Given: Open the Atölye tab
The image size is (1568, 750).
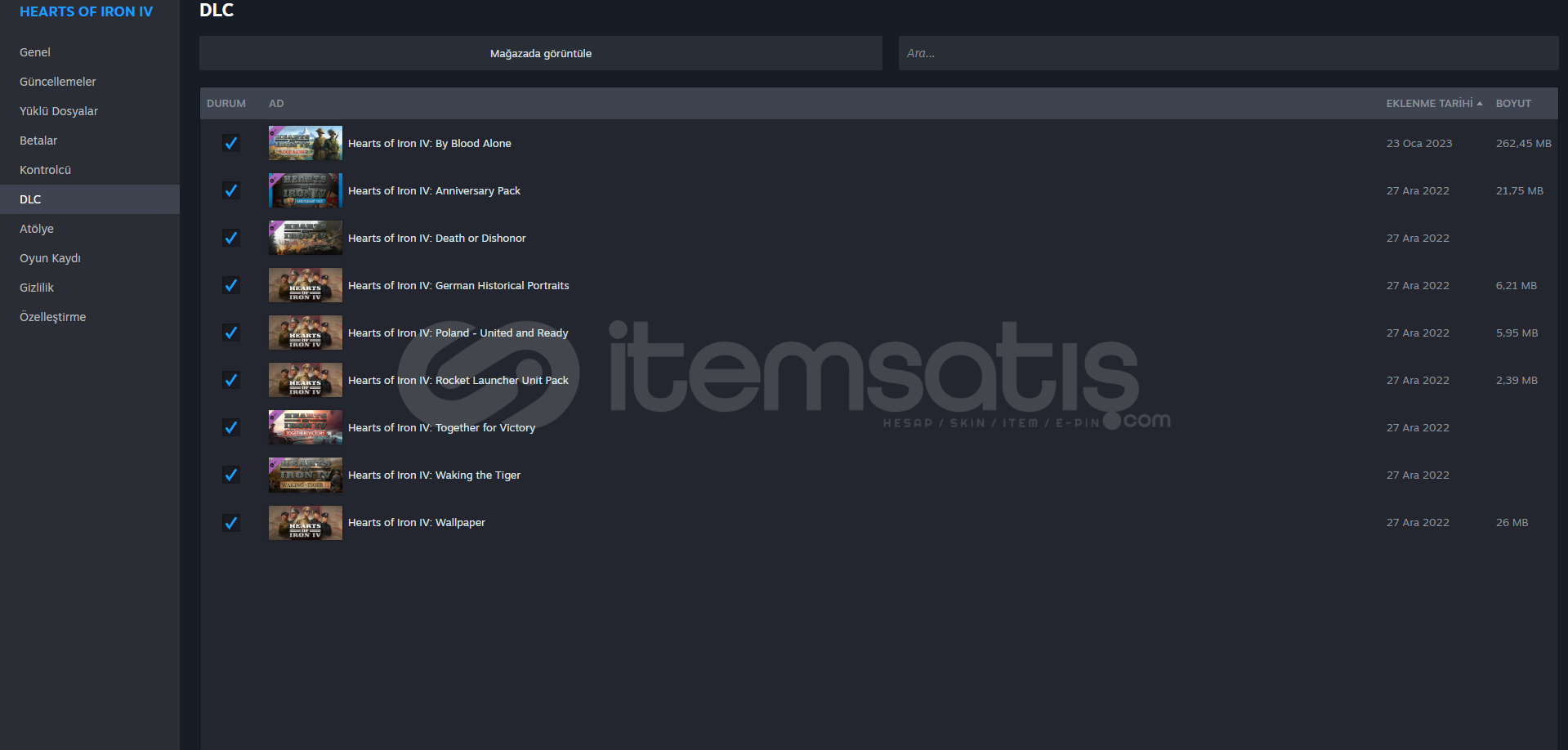Looking at the screenshot, I should click(90, 229).
